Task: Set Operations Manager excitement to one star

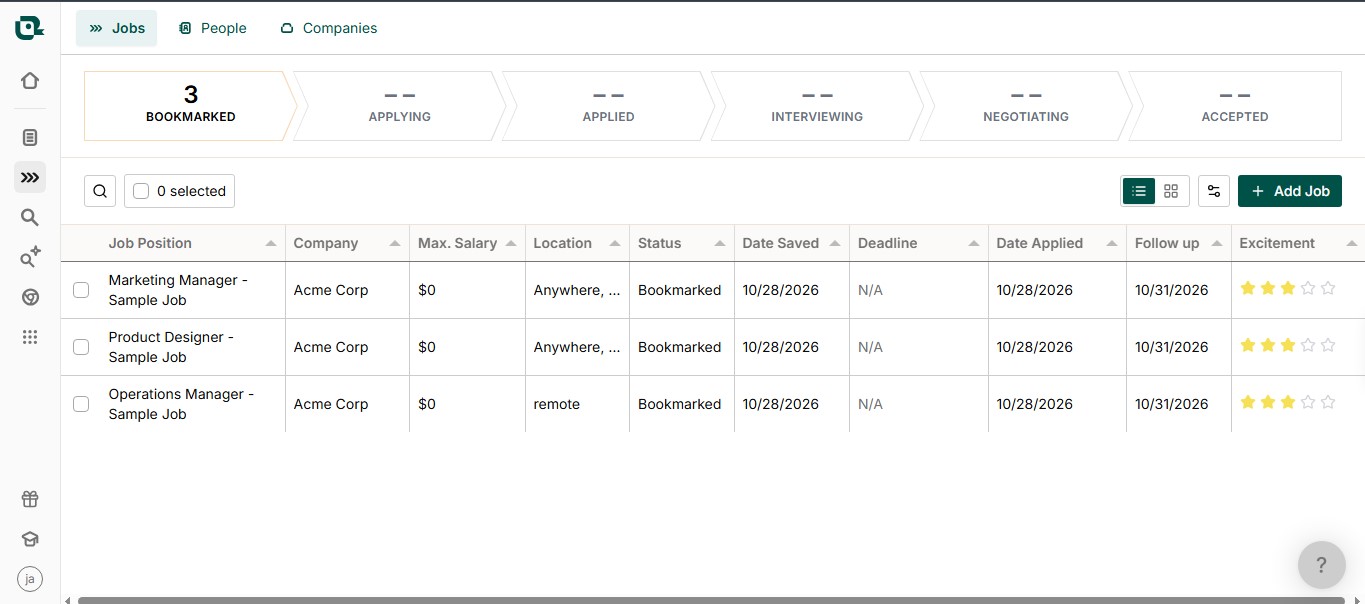Action: 1248,402
